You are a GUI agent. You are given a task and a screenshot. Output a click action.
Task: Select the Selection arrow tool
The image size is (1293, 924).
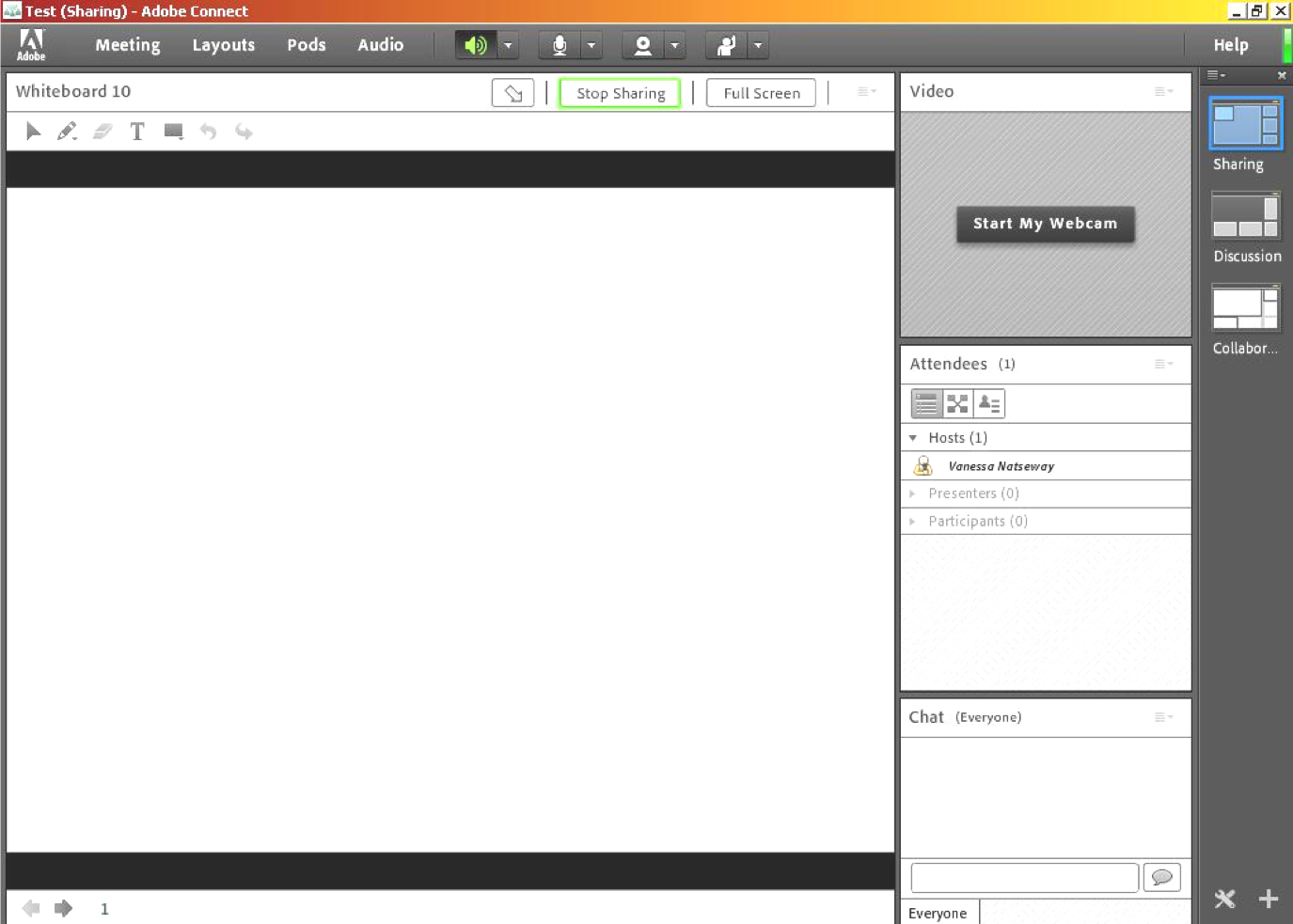click(x=33, y=132)
